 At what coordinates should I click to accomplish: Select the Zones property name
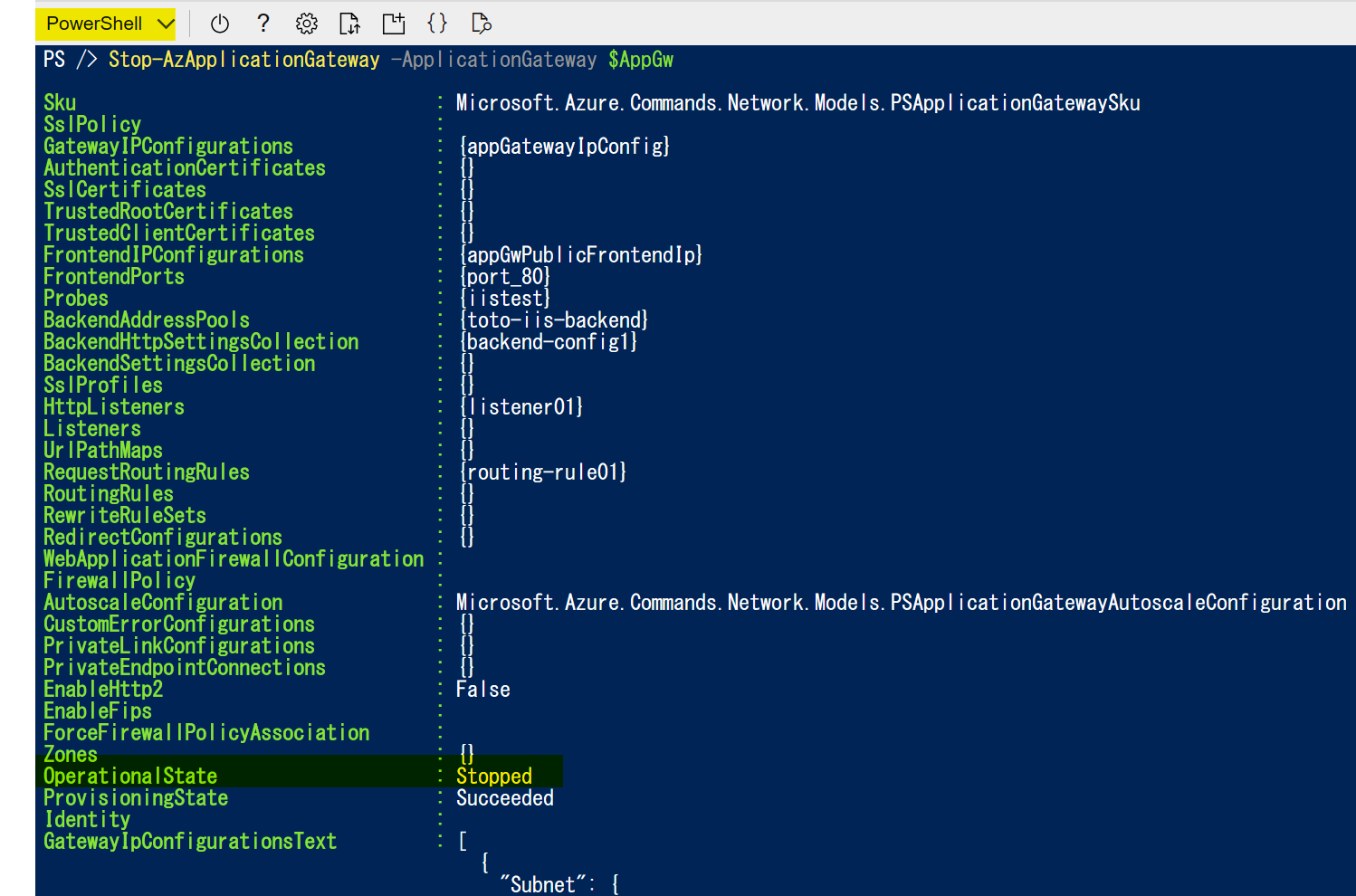pyautogui.click(x=71, y=755)
